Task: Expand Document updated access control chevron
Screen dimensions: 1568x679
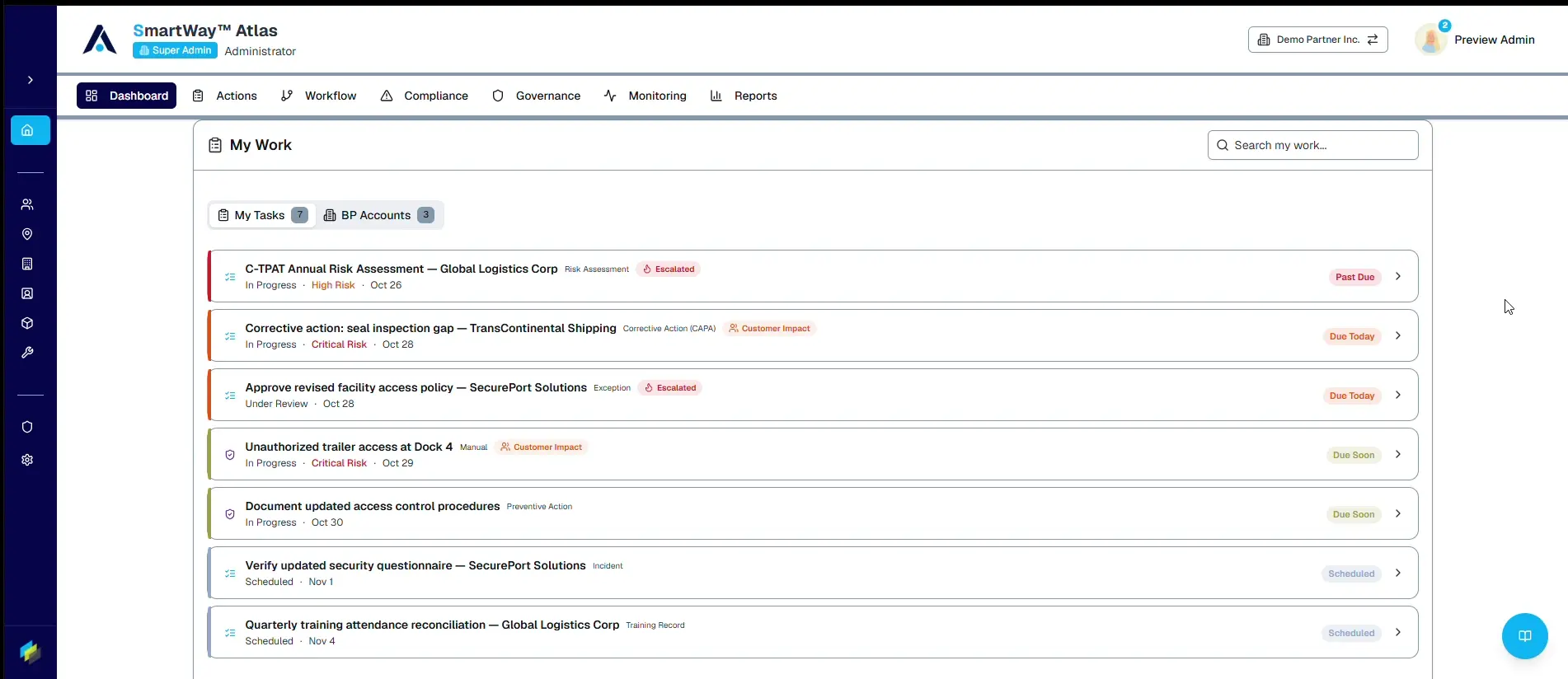Action: click(x=1397, y=513)
